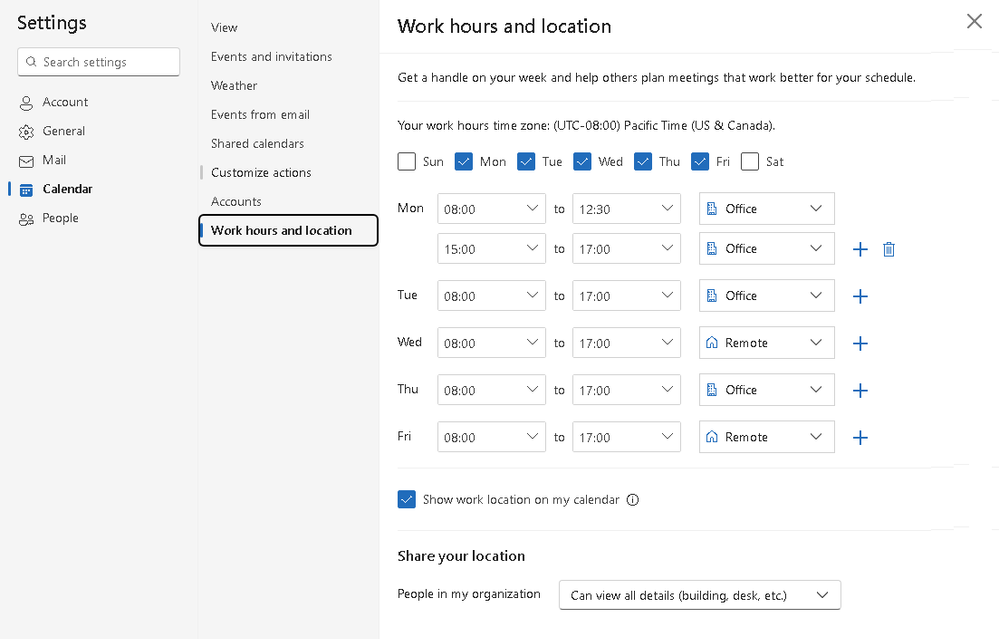Add another time slot for Friday
Image resolution: width=999 pixels, height=639 pixels.
coord(860,437)
